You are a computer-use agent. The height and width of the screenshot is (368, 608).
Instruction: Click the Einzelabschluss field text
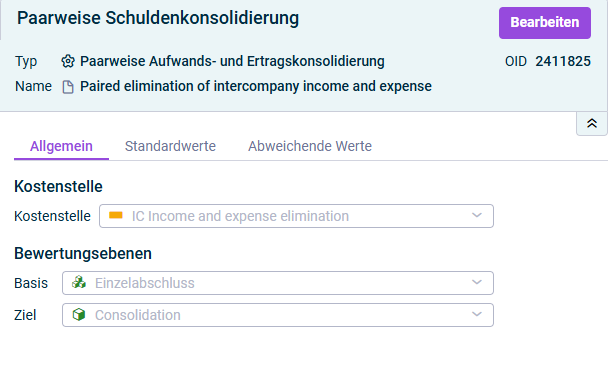pyautogui.click(x=145, y=283)
